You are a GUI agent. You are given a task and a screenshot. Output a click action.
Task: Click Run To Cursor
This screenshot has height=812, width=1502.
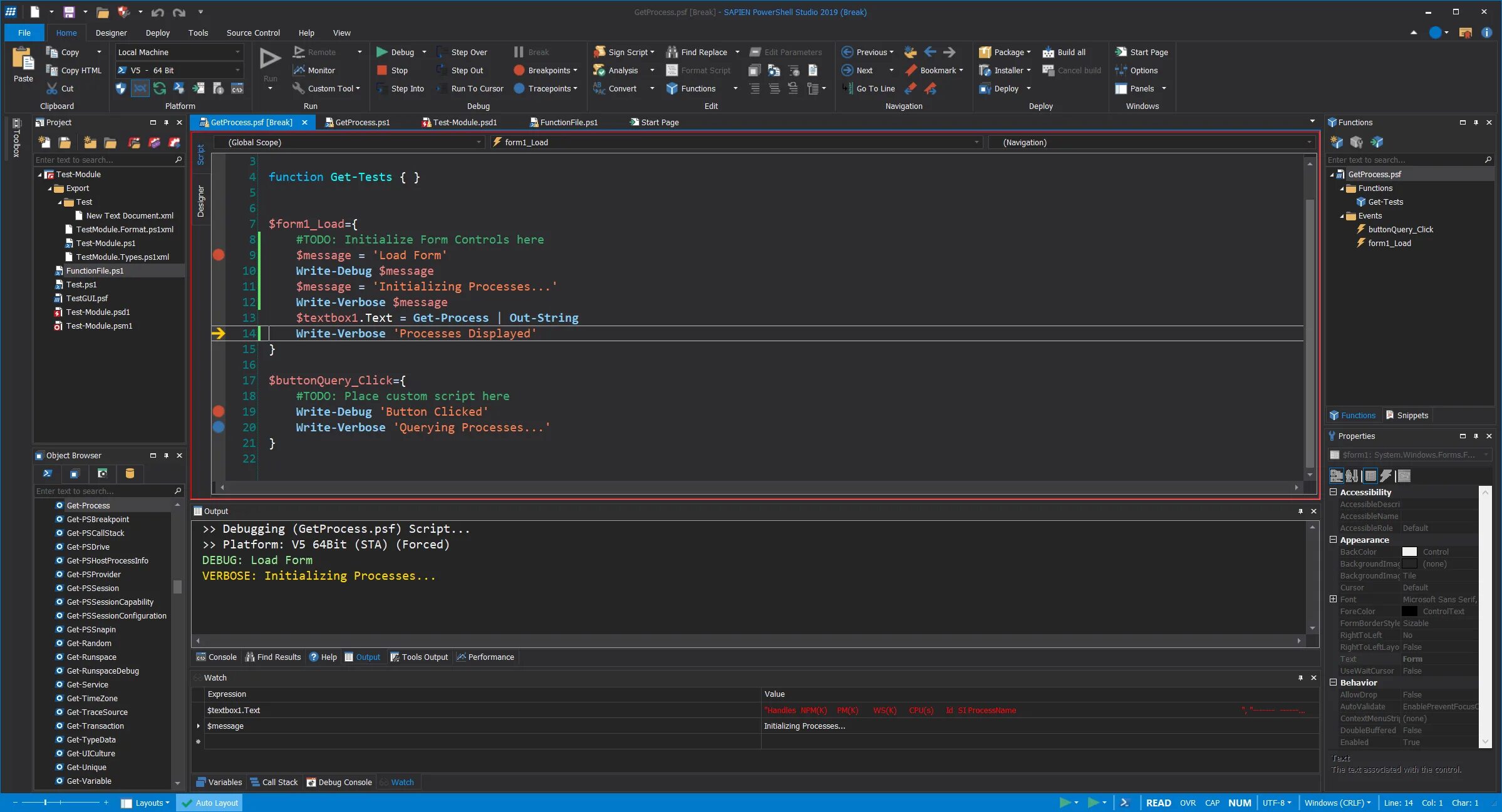coord(470,89)
